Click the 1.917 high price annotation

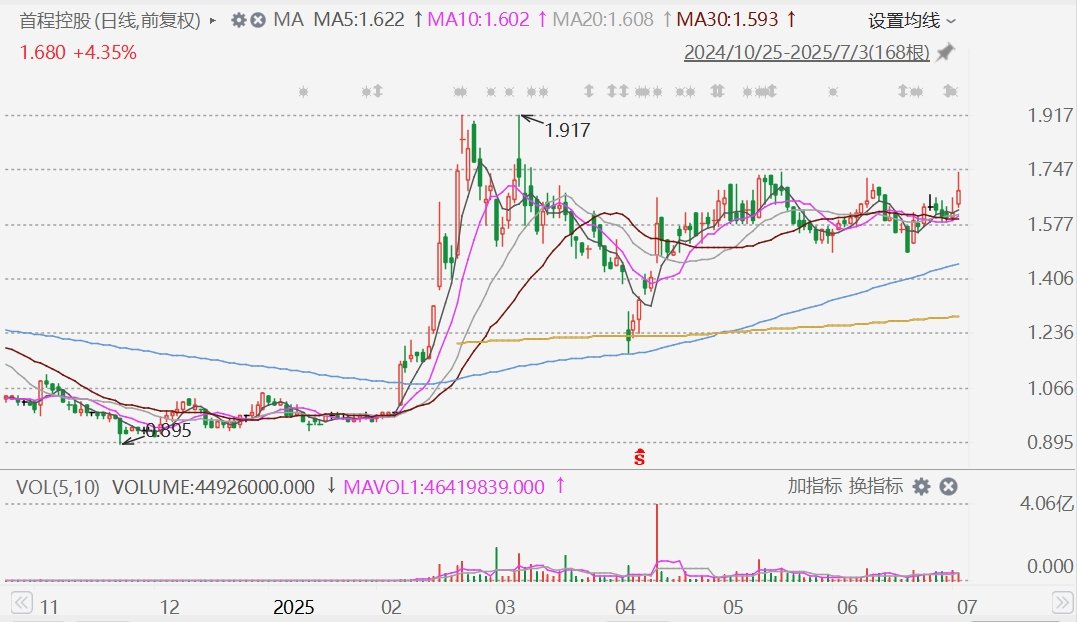click(x=567, y=130)
